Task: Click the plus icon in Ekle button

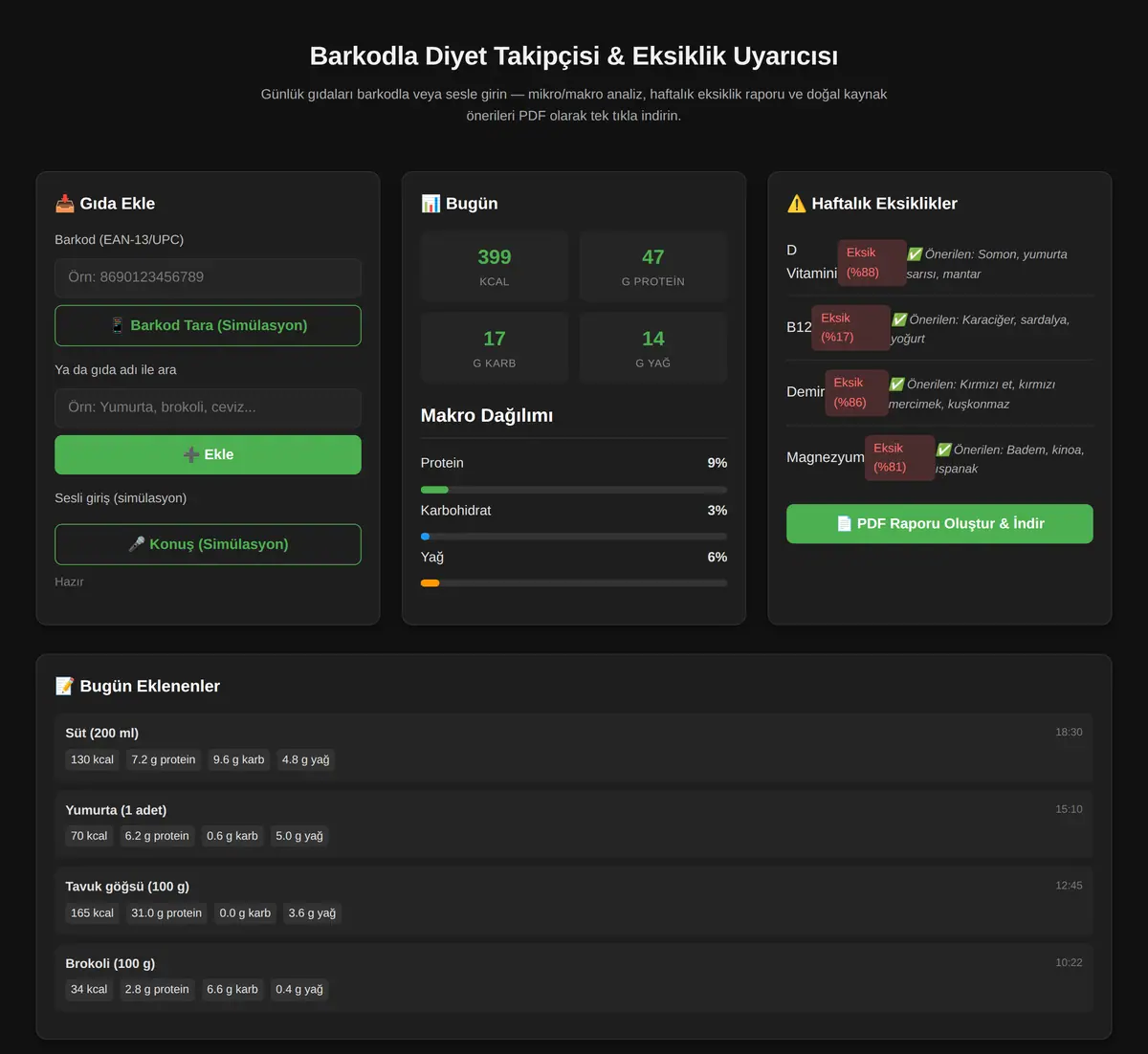Action: [x=191, y=454]
